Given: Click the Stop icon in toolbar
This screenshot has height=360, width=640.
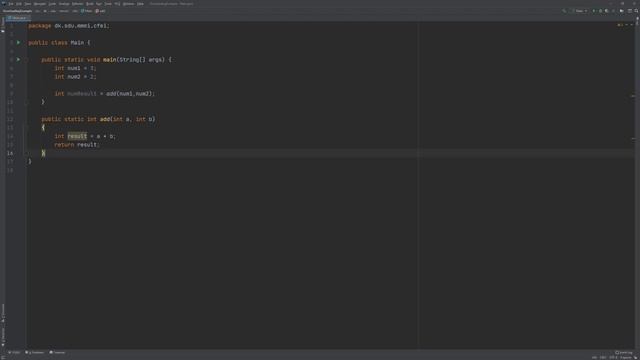Looking at the screenshot, I should [613, 11].
